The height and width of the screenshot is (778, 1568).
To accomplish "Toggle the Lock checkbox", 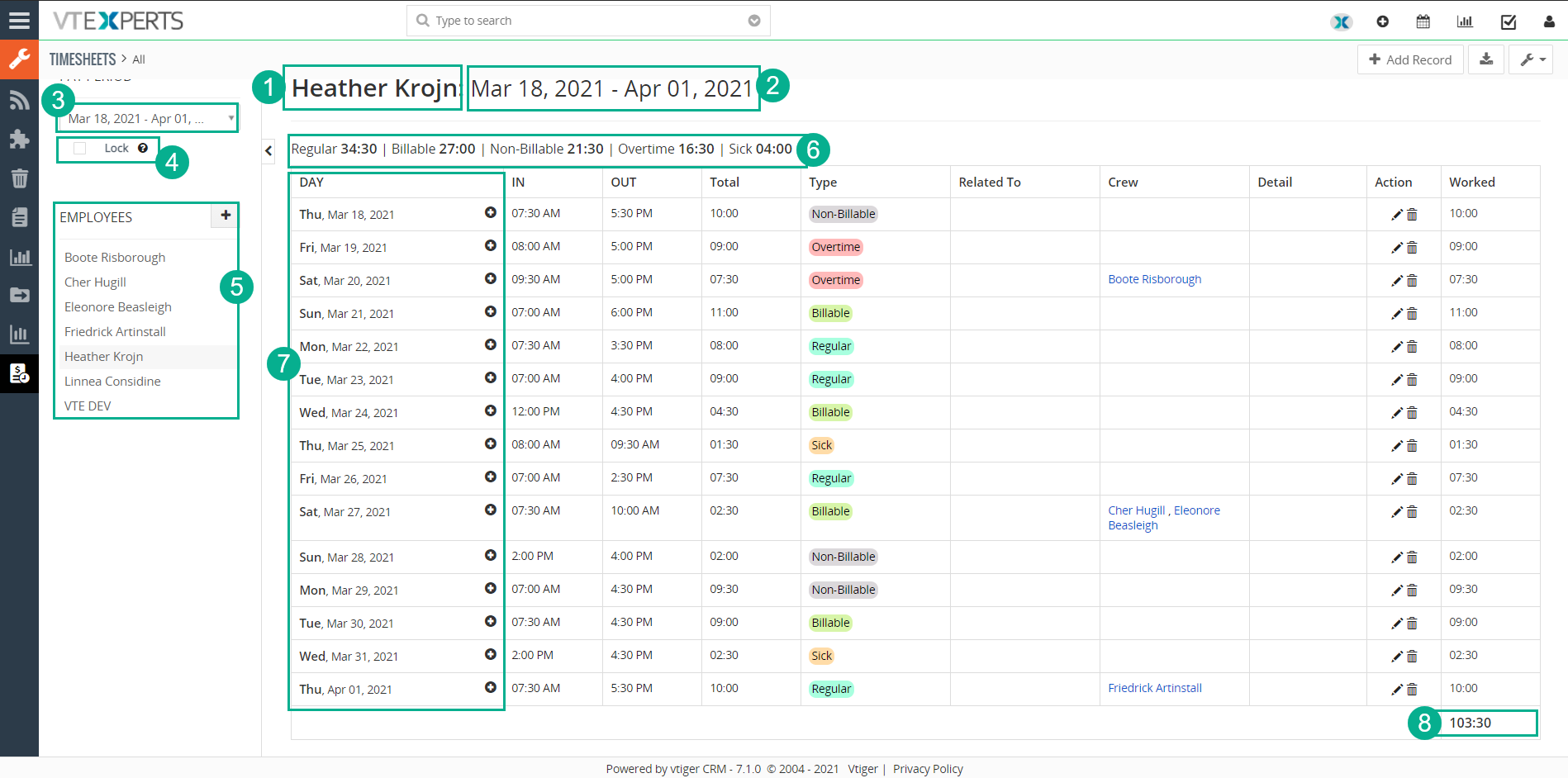I will [79, 148].
